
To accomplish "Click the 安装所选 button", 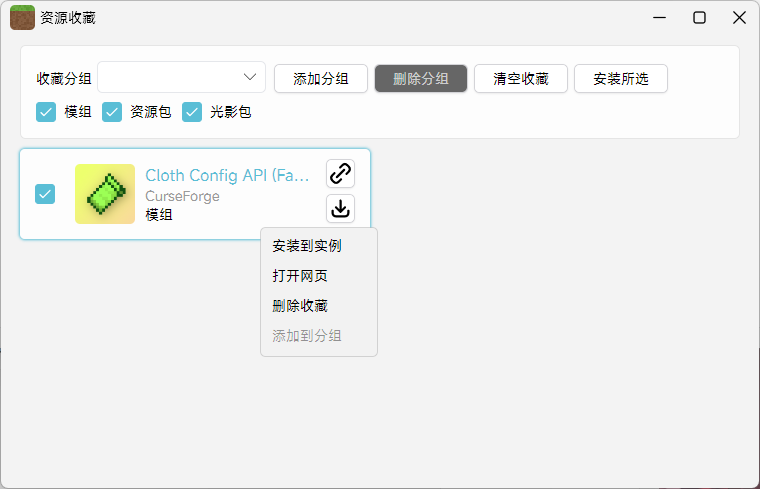I will click(620, 79).
